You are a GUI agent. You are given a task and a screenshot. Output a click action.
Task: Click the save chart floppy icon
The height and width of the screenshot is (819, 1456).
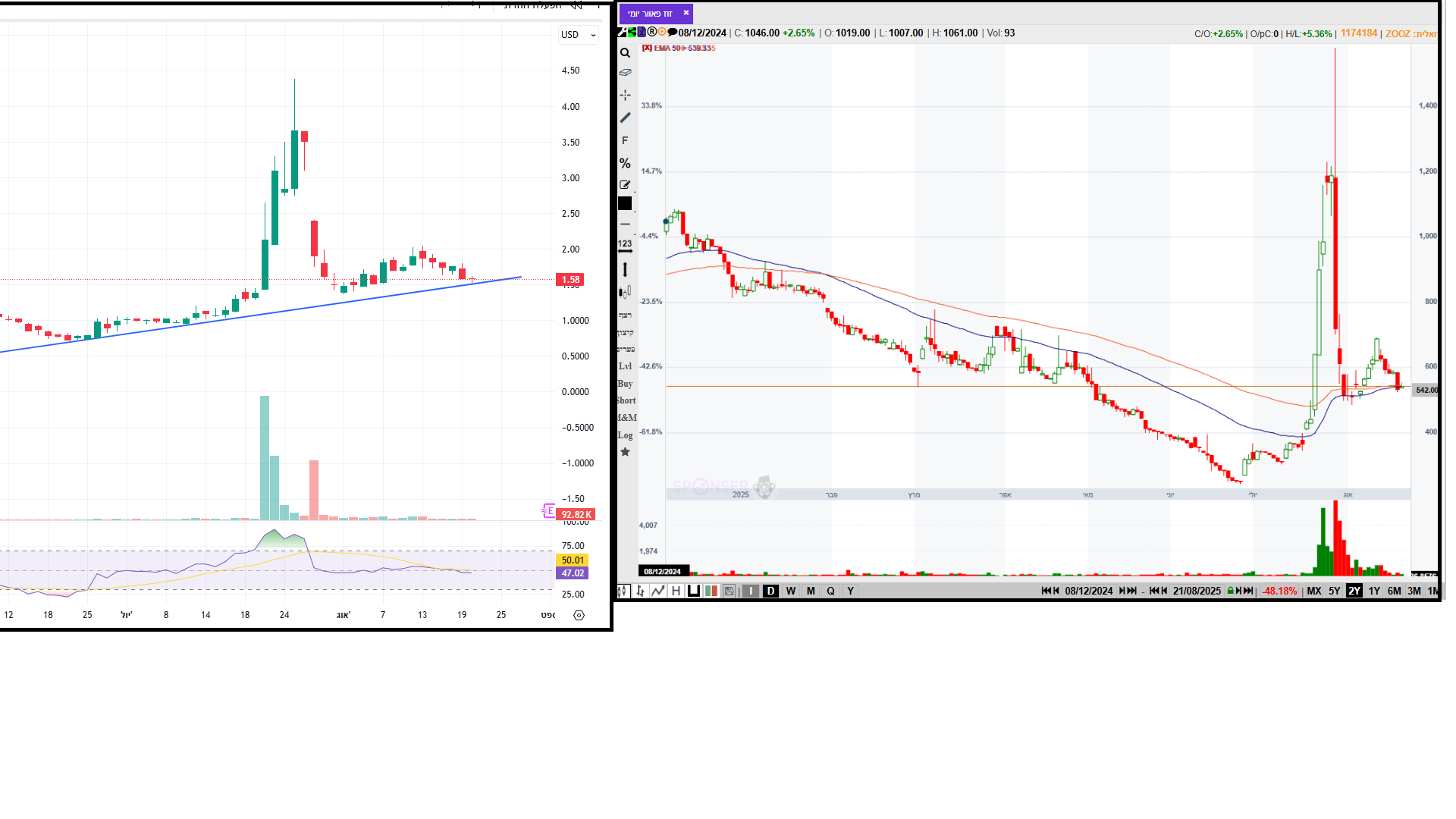pyautogui.click(x=729, y=591)
